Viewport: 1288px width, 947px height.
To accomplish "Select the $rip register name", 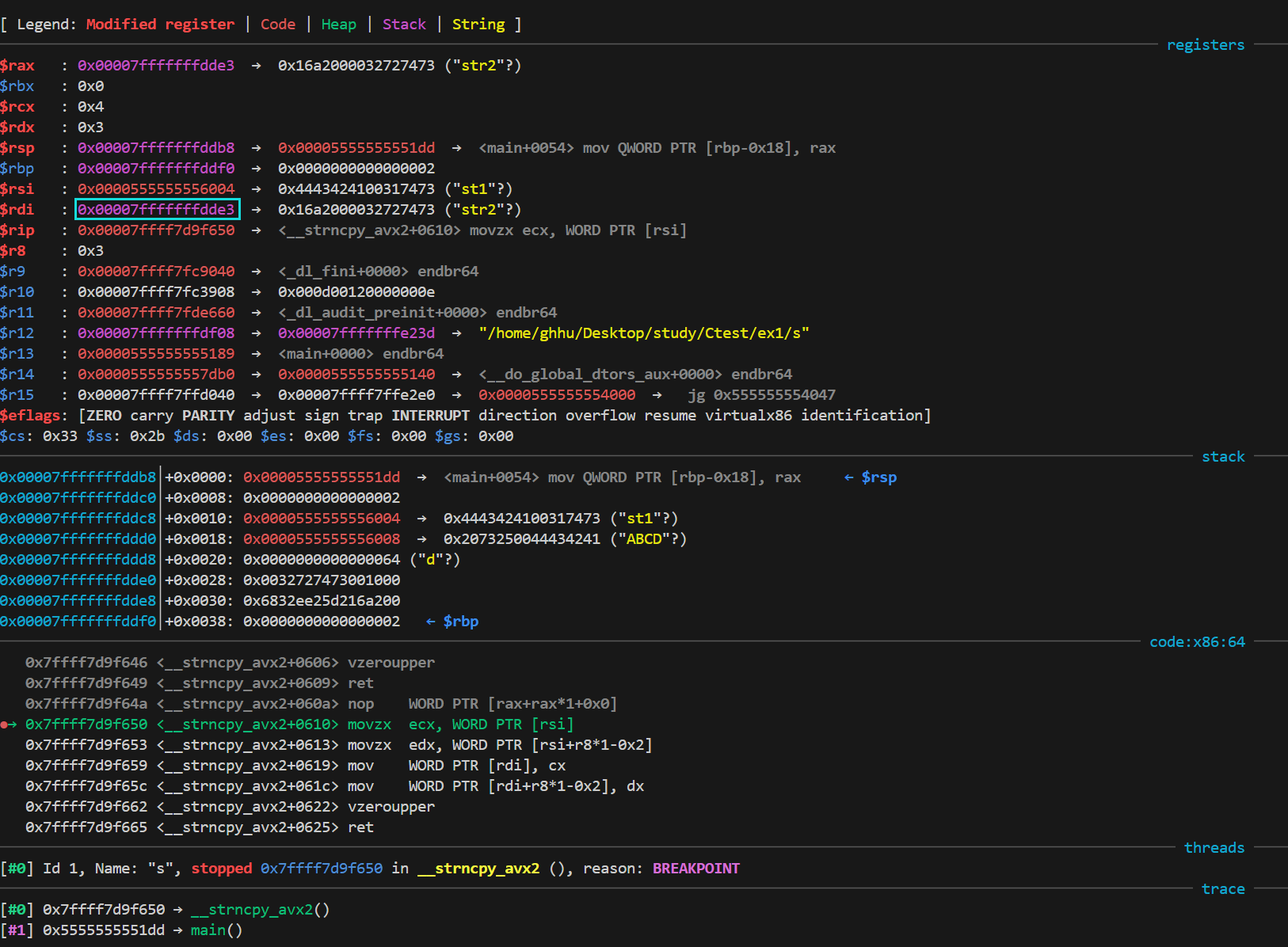I will pyautogui.click(x=17, y=230).
